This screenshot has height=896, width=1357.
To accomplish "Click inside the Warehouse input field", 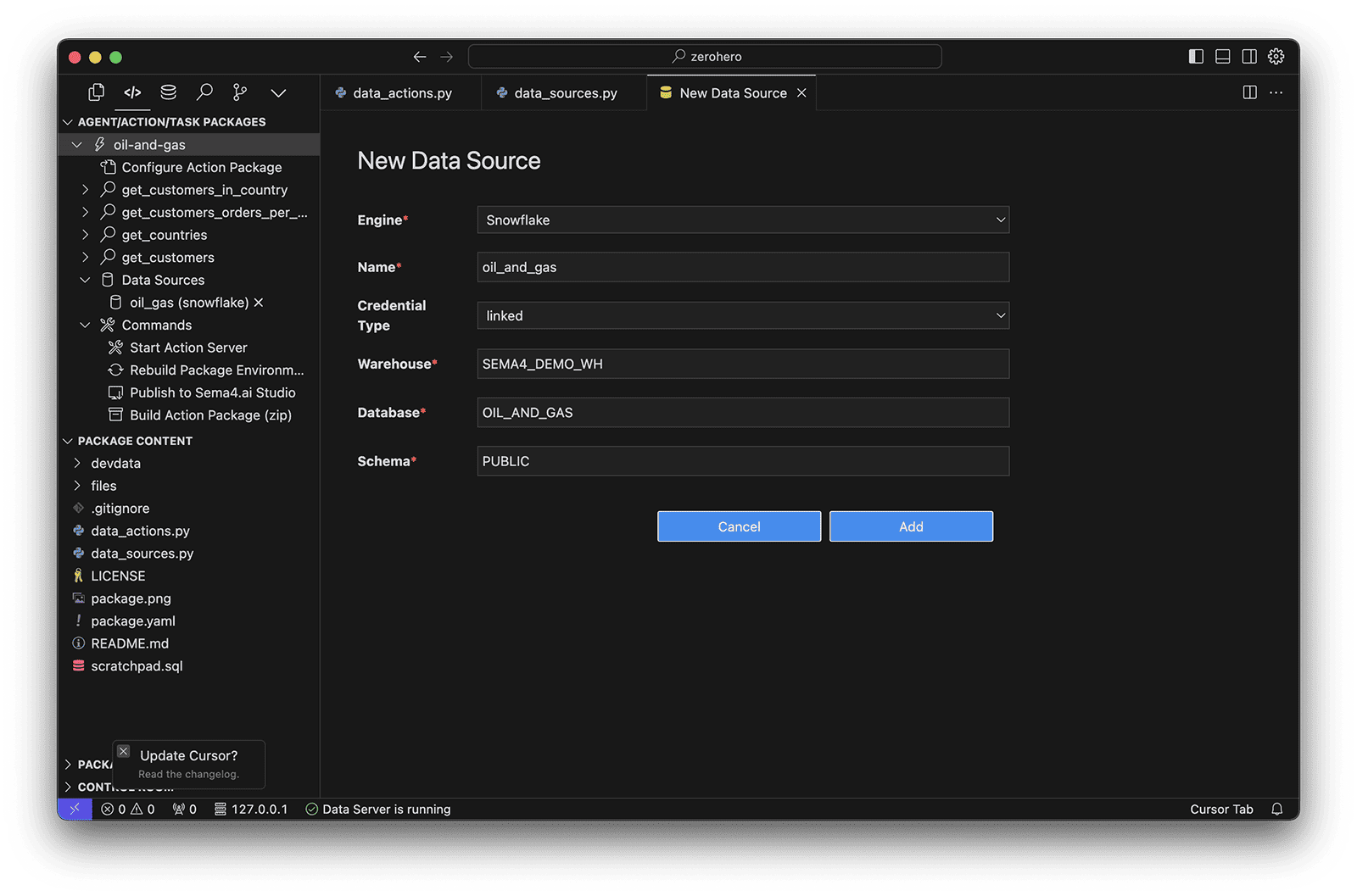I will coord(742,364).
